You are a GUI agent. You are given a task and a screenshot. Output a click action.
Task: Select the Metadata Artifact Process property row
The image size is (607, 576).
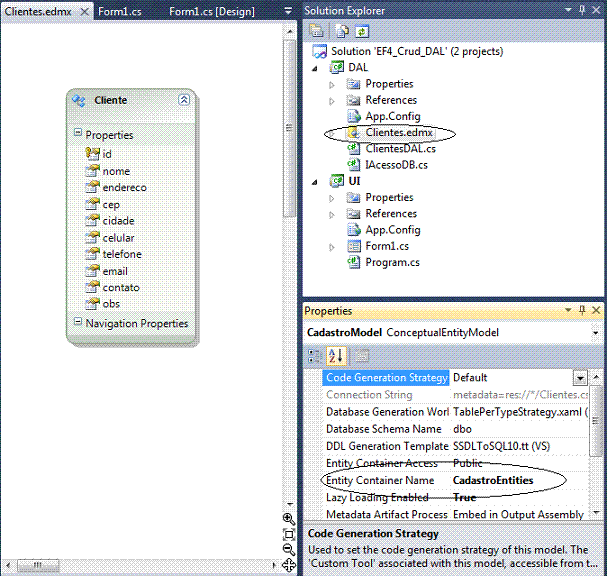coord(455,514)
